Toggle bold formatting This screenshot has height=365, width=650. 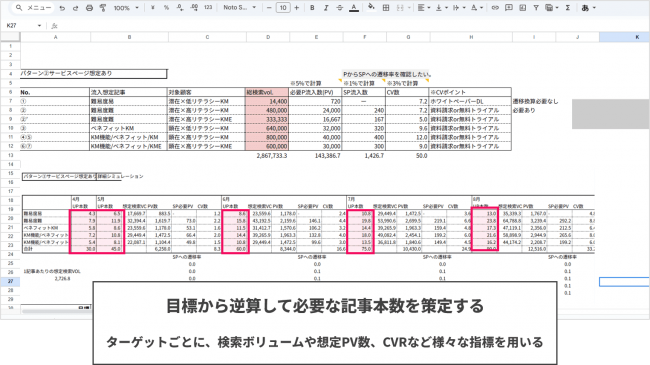(312, 8)
